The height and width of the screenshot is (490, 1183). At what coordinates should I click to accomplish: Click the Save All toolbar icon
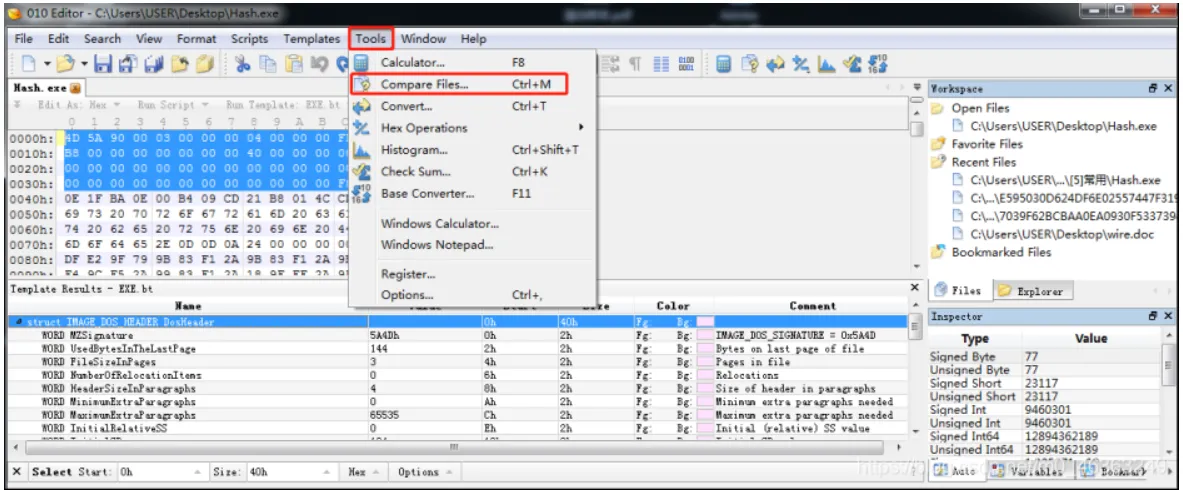pyautogui.click(x=153, y=64)
